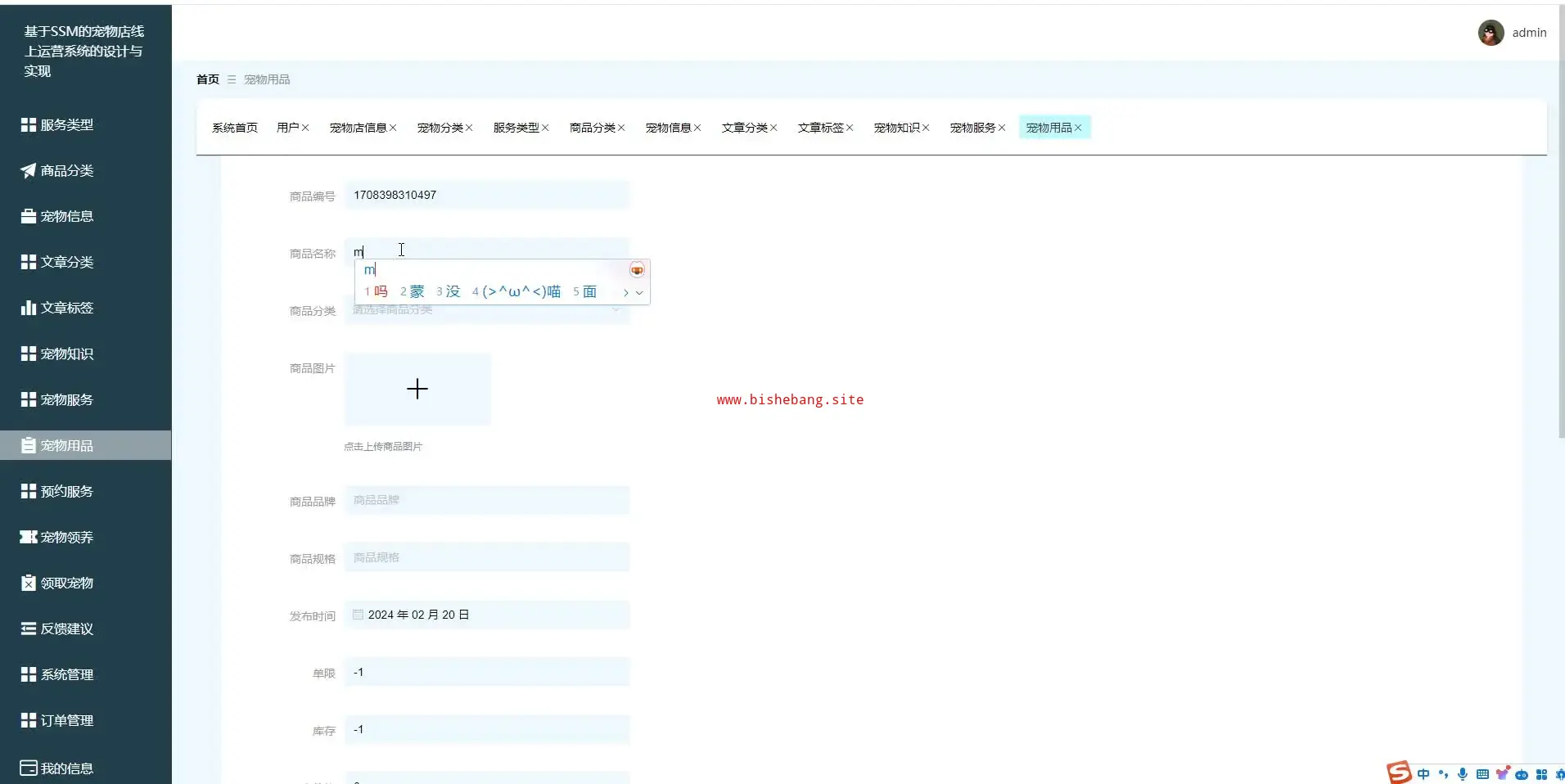This screenshot has height=784, width=1565.
Task: Click the 发布时间 date field
Action: point(487,615)
